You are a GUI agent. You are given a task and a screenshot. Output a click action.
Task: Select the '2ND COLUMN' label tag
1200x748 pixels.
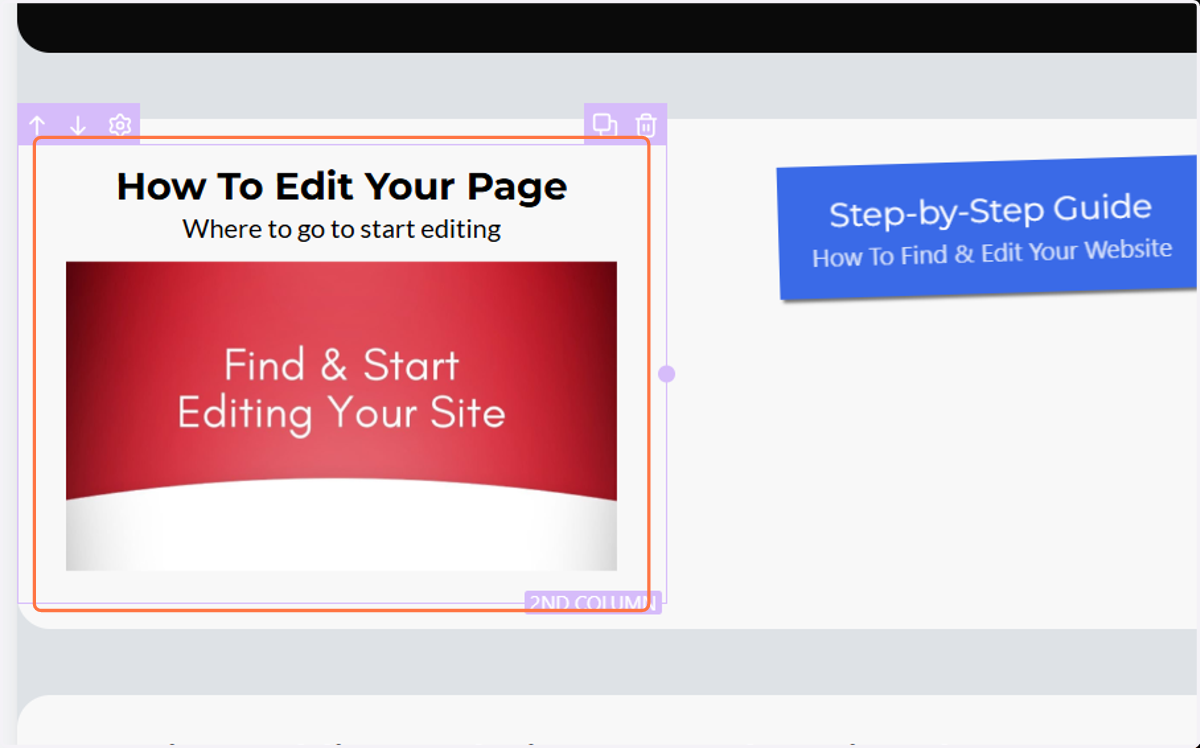[x=592, y=603]
